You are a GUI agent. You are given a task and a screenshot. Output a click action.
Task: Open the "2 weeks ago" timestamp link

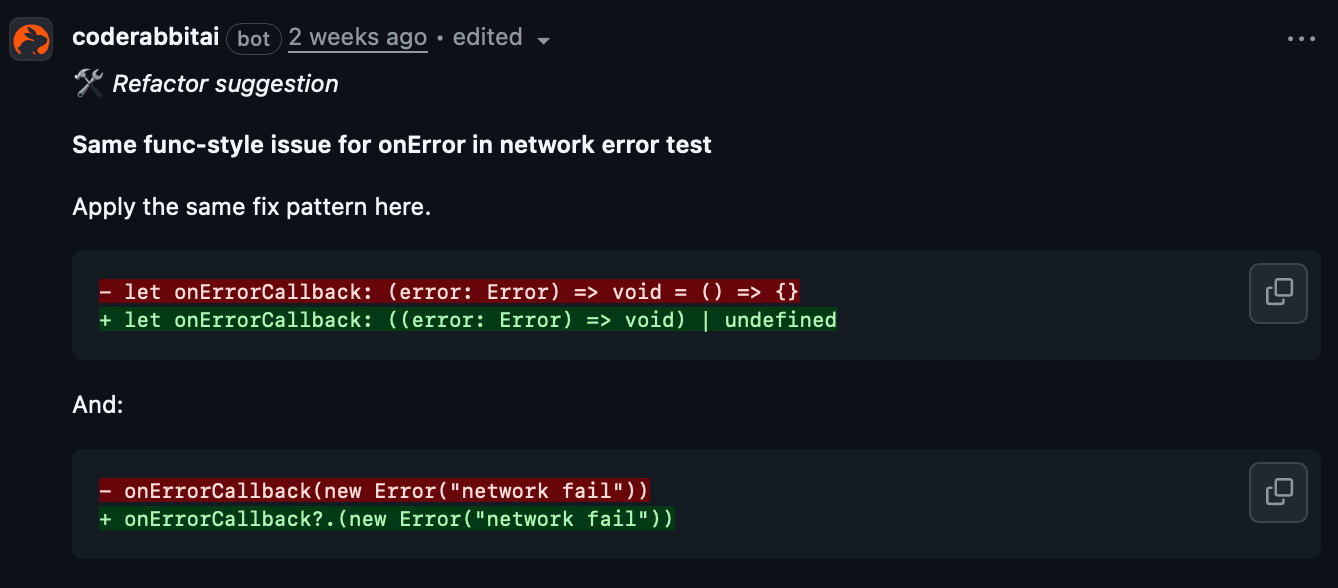(x=358, y=38)
